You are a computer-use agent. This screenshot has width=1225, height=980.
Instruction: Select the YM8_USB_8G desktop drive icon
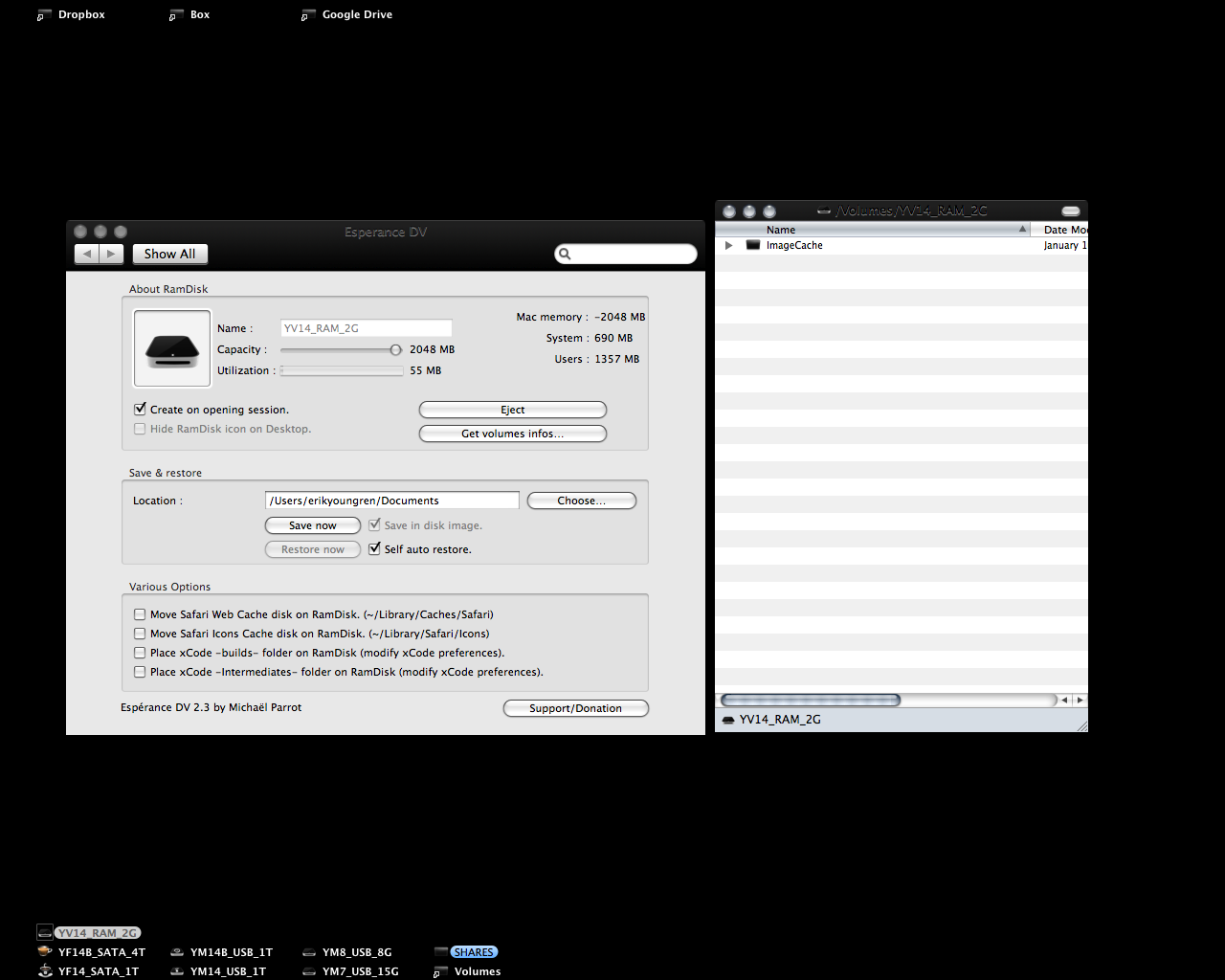[309, 952]
